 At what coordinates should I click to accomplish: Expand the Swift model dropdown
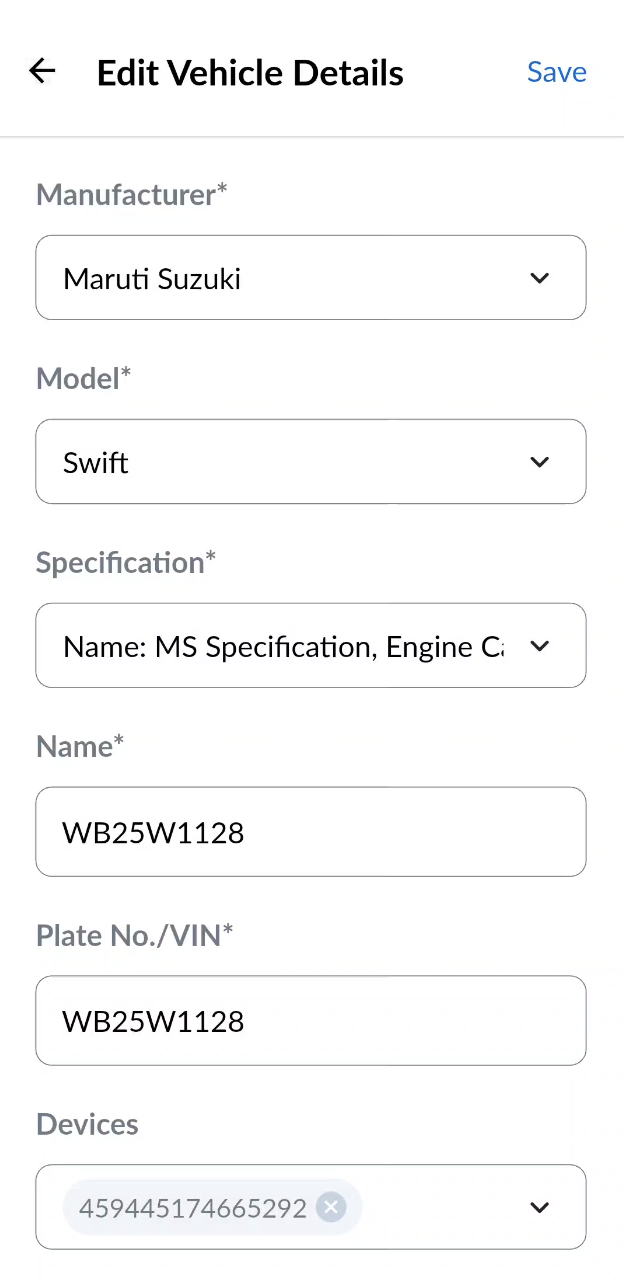point(280,462)
